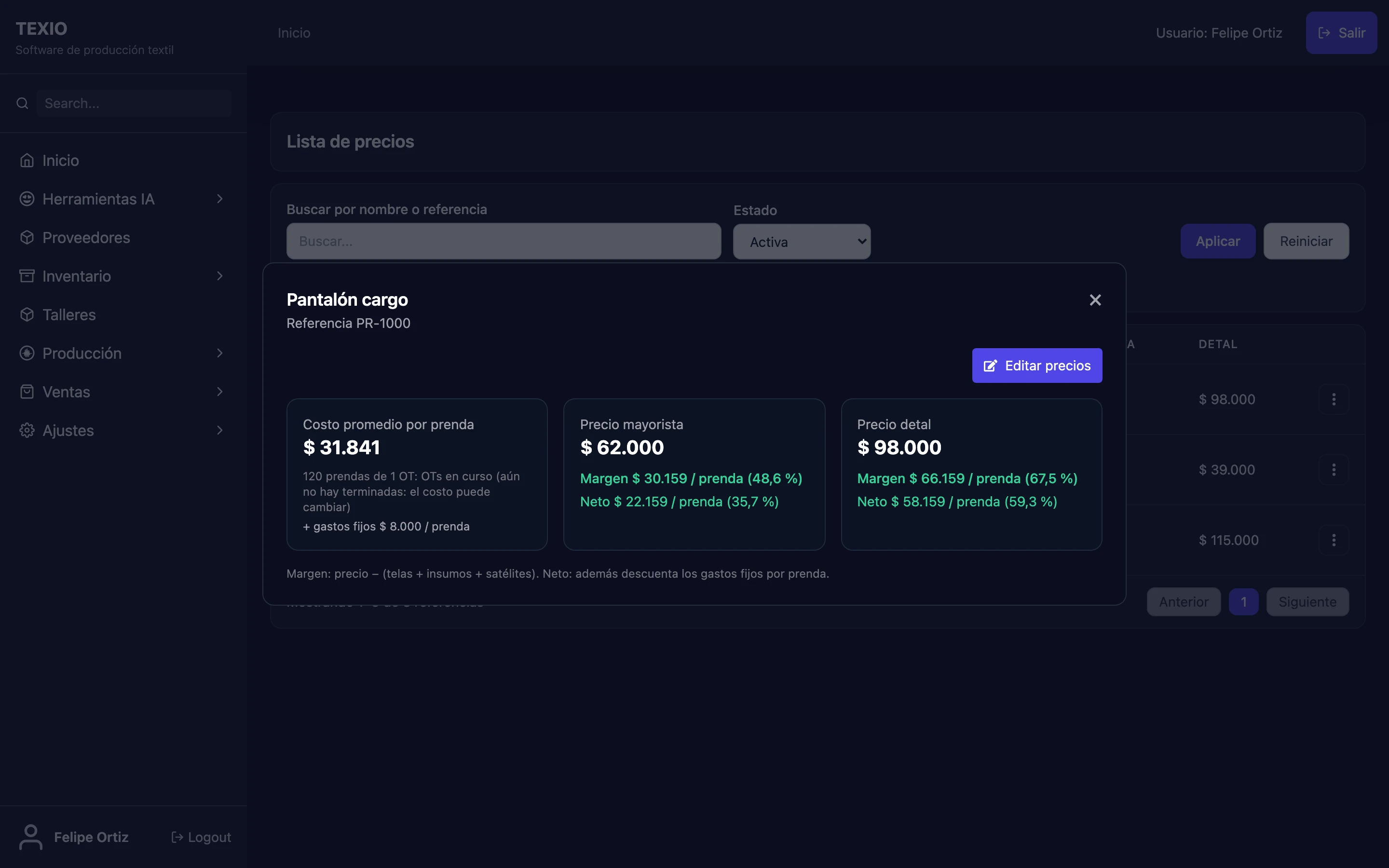Expand the Producción submenu chevron
The image size is (1389, 868).
tap(220, 353)
